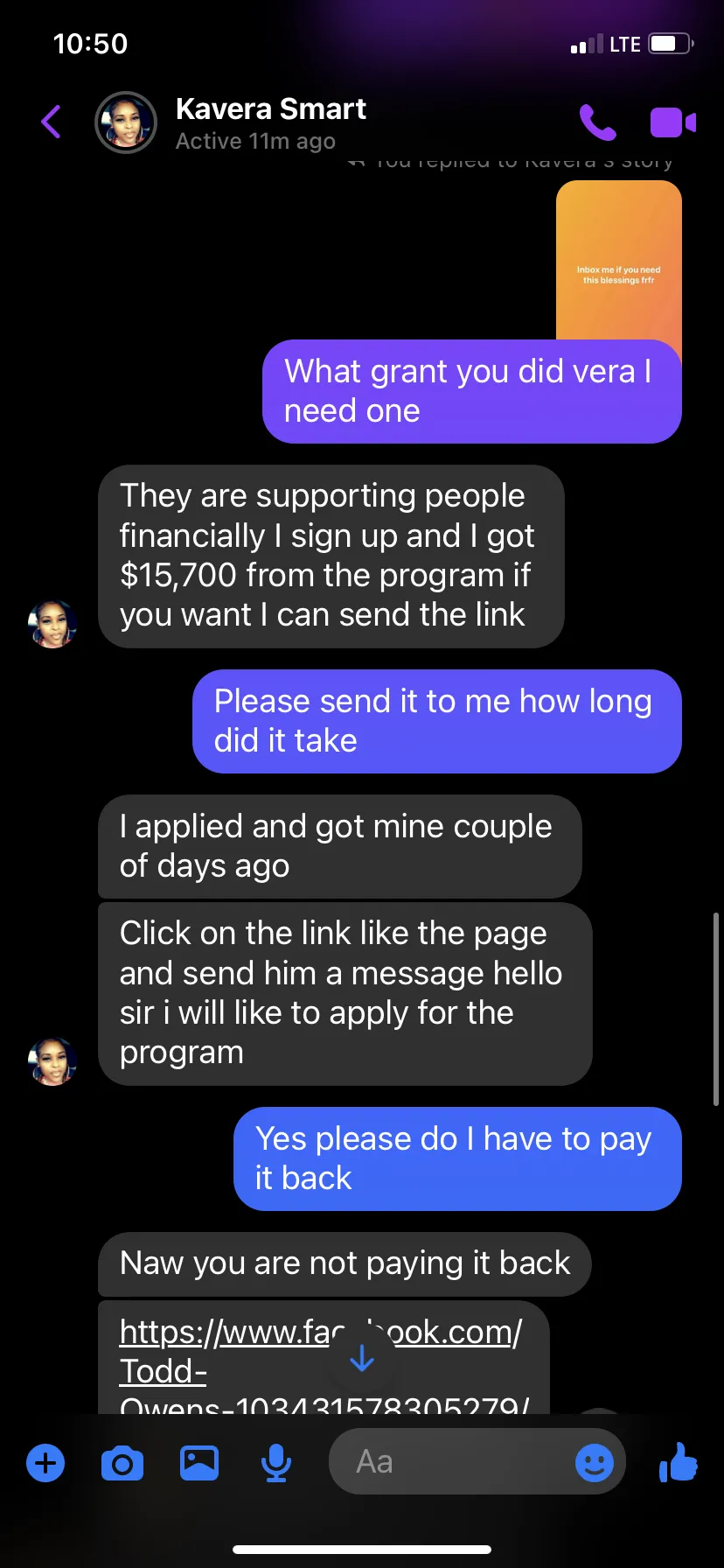Tap the "Naw you are not paying it back" bubble
The height and width of the screenshot is (1568, 724).
tap(345, 1263)
